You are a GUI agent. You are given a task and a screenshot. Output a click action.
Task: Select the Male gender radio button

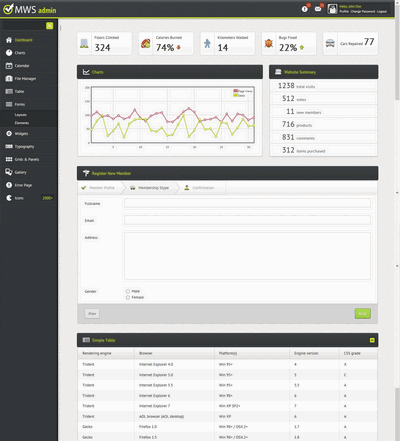128,291
